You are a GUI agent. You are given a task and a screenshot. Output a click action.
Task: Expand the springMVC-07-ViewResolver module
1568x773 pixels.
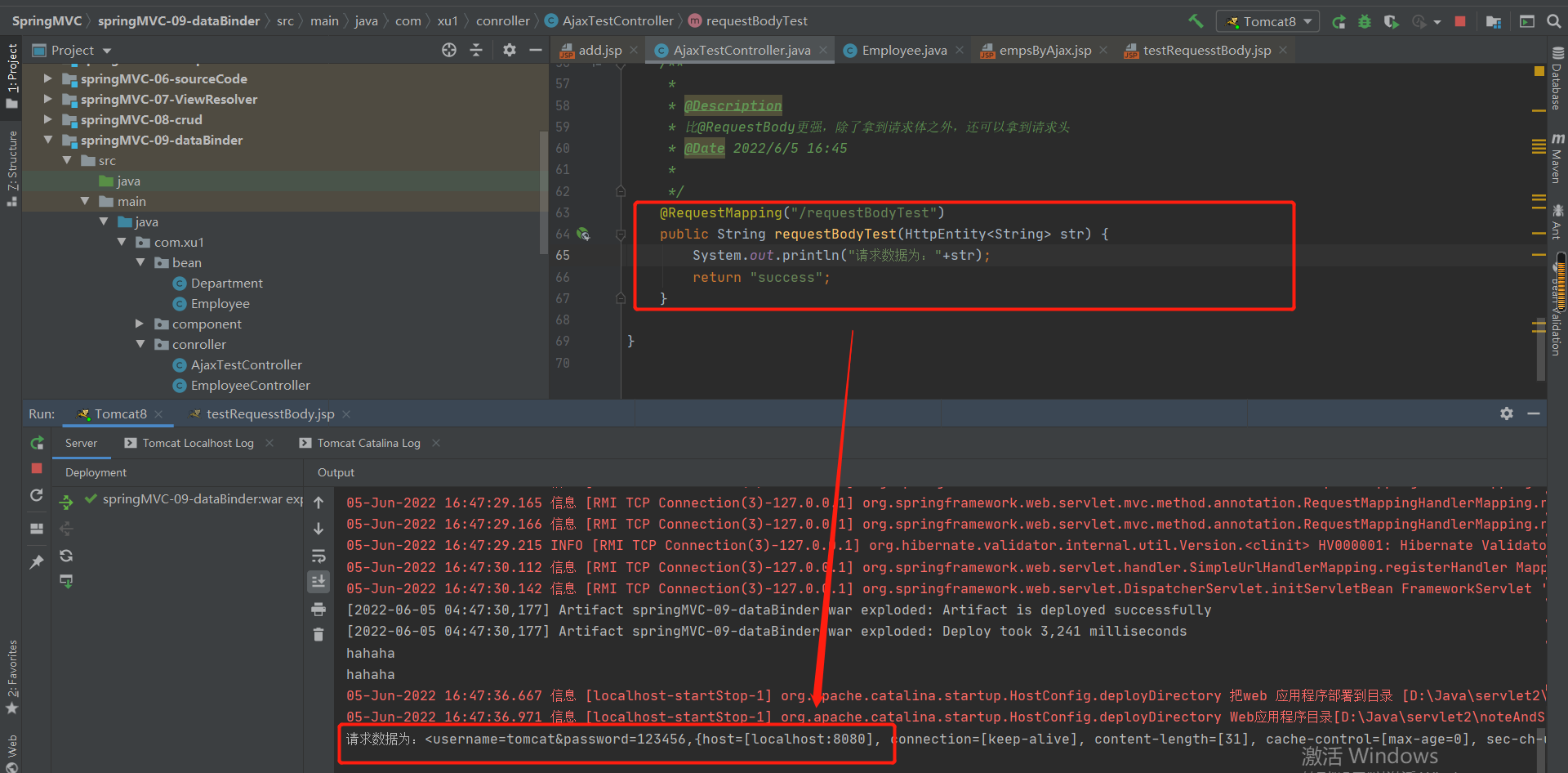(47, 99)
